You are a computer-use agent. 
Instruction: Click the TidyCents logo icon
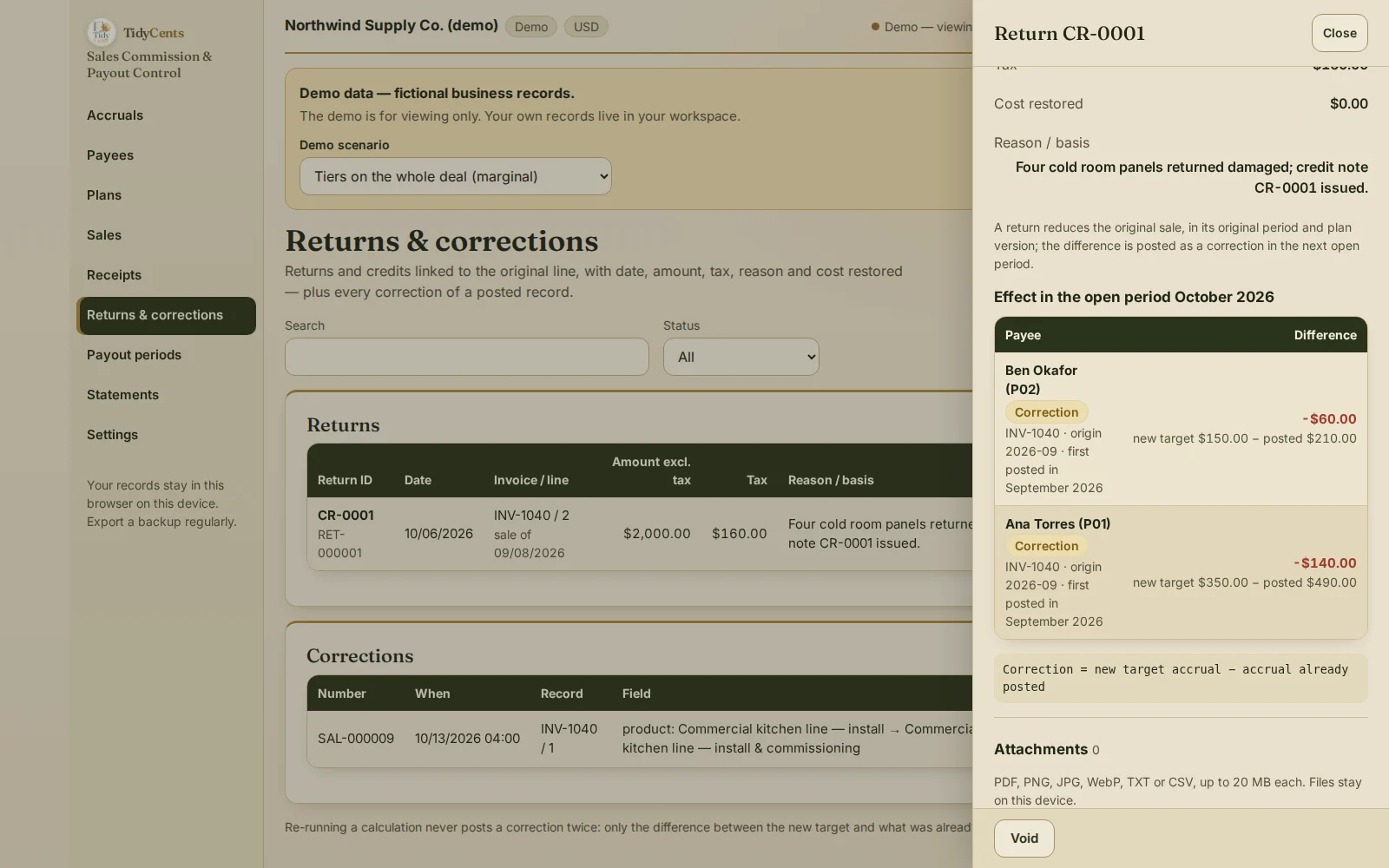click(x=102, y=33)
